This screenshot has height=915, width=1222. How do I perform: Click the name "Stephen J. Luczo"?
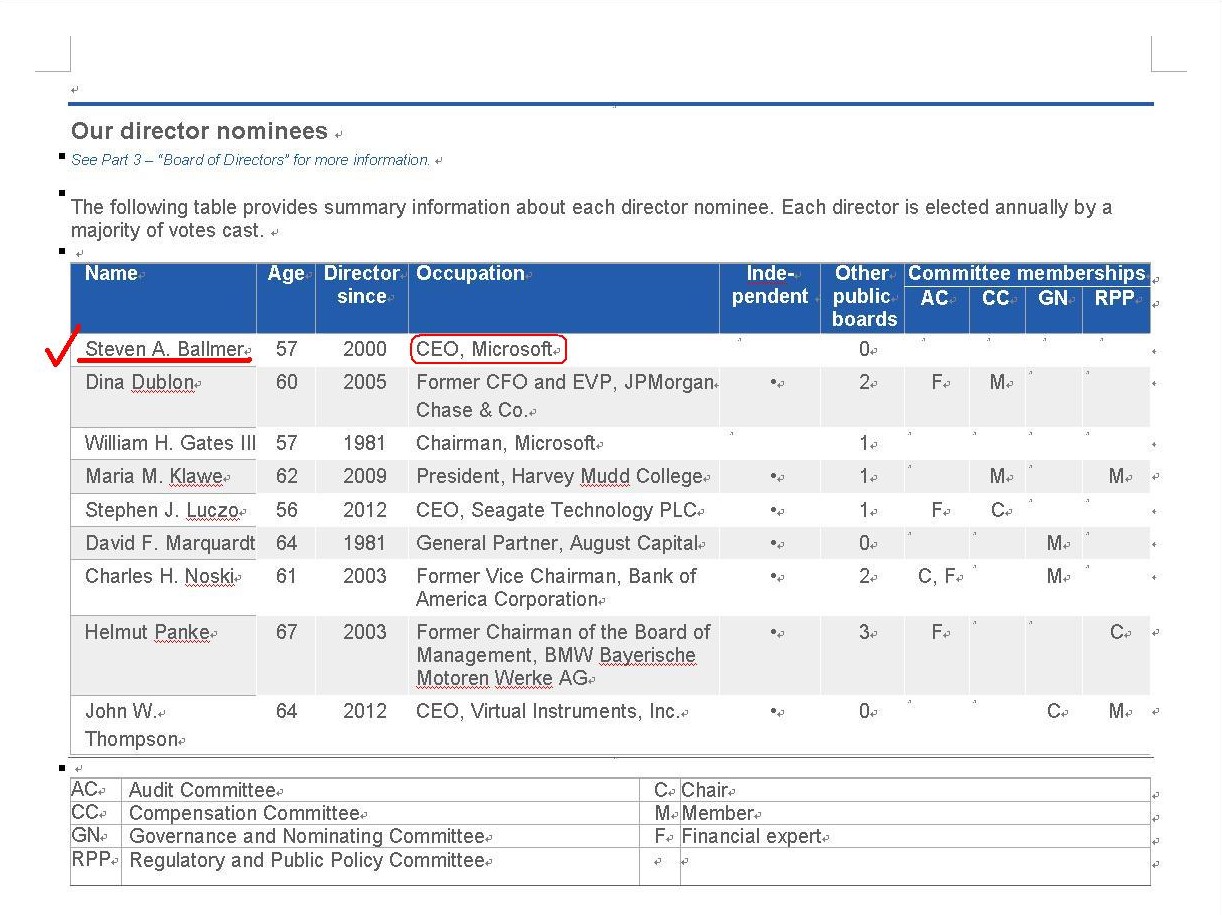(162, 510)
